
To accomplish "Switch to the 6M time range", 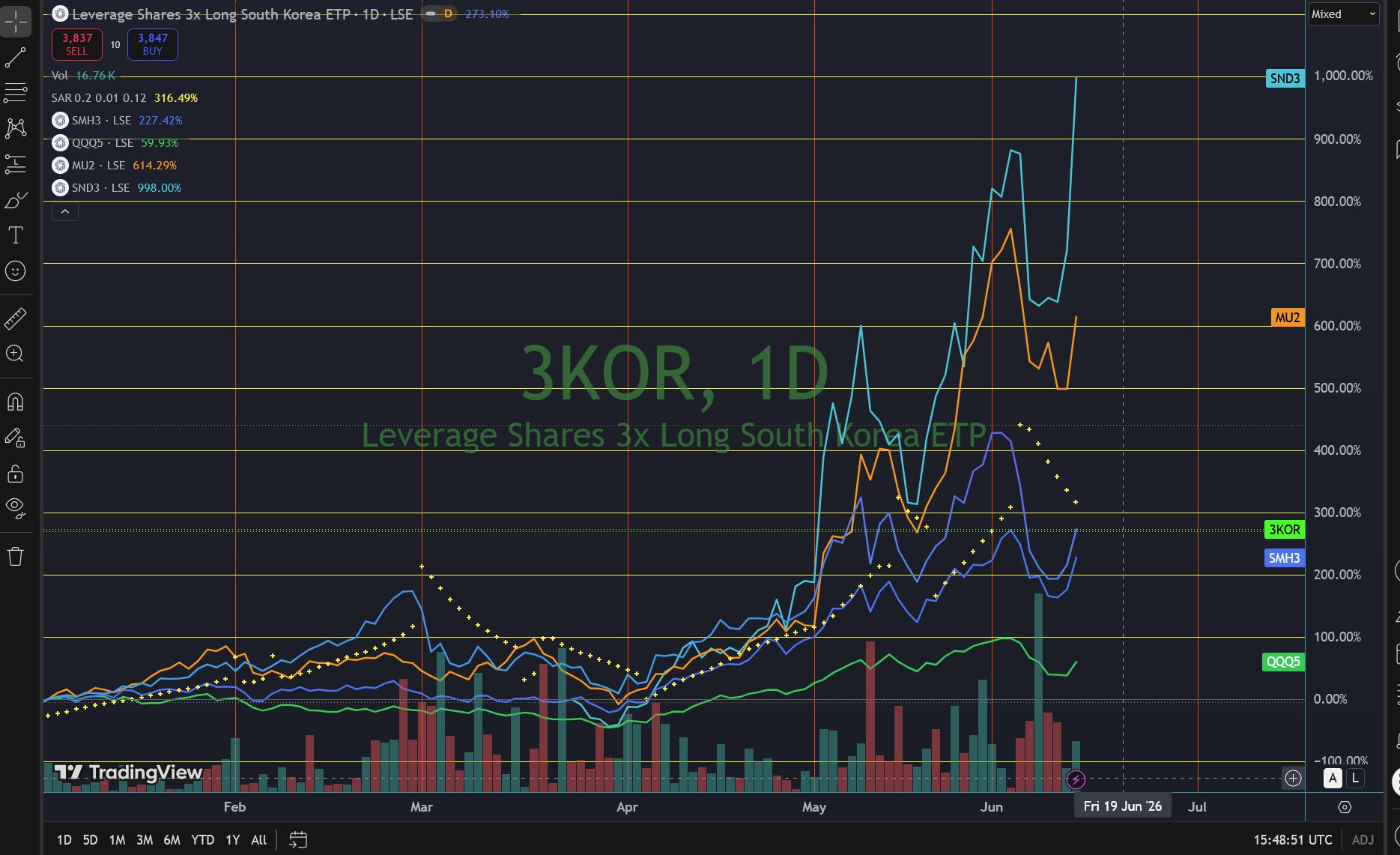I will 172,840.
